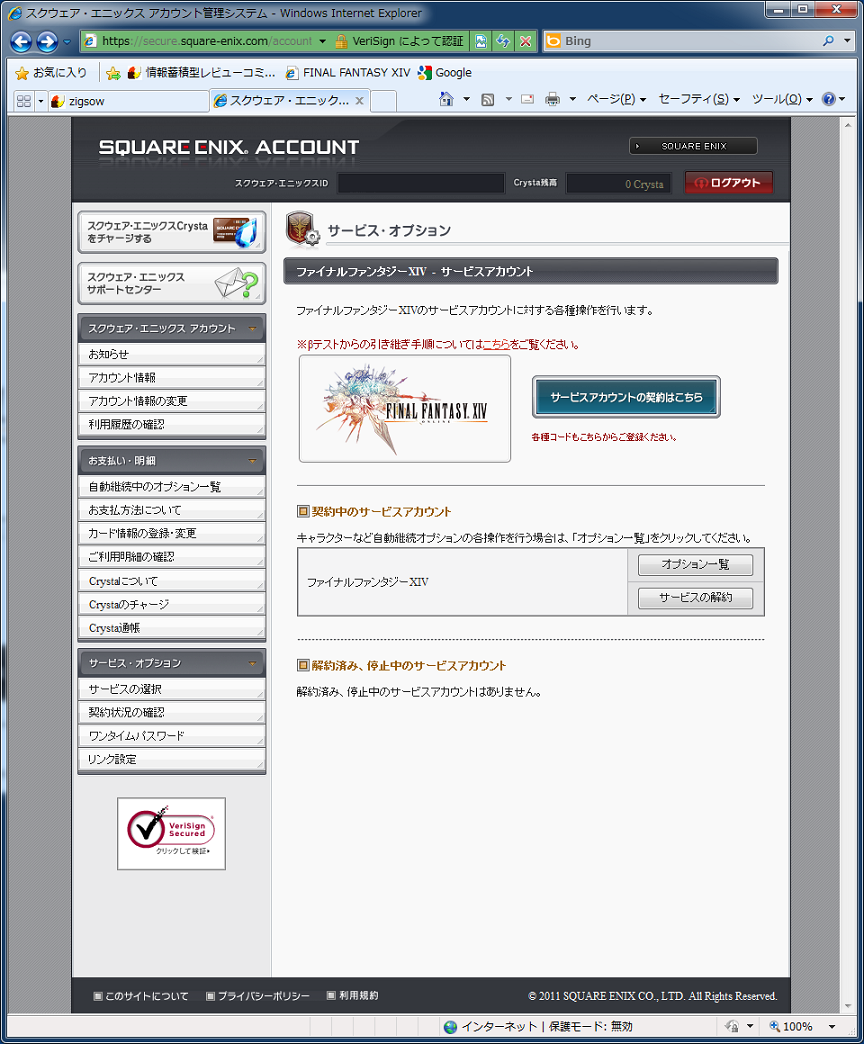Click the オプション一覧 button
The width and height of the screenshot is (864, 1044).
(695, 565)
